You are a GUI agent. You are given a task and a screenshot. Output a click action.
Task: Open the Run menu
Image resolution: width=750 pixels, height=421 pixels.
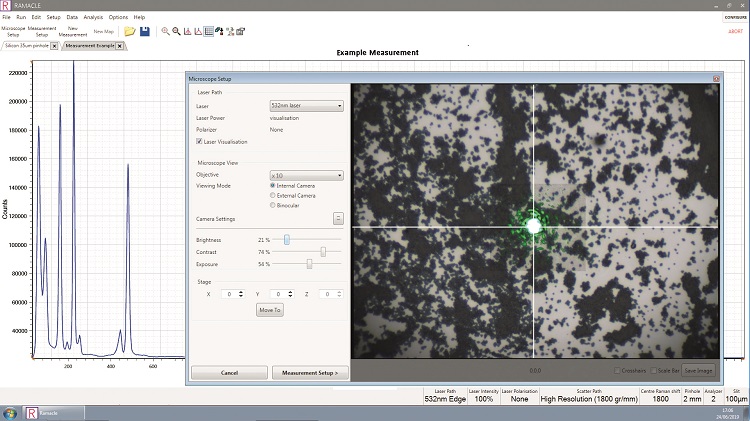click(x=21, y=17)
